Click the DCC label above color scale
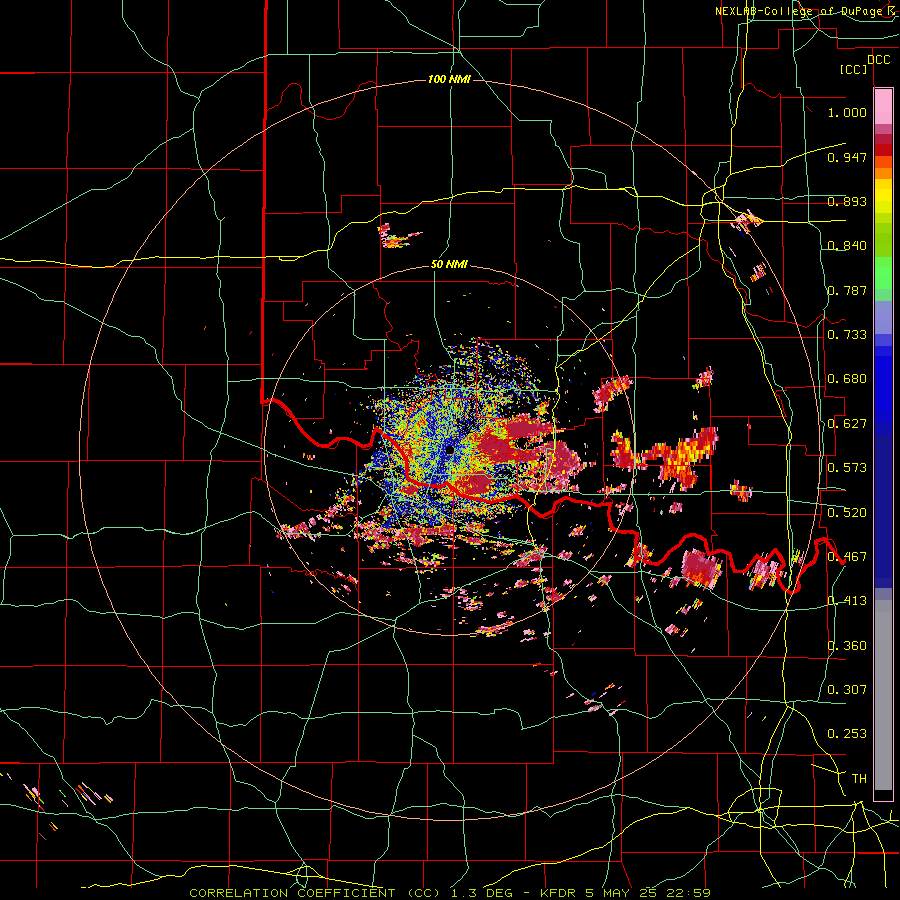Viewport: 900px width, 900px height. pos(878,60)
